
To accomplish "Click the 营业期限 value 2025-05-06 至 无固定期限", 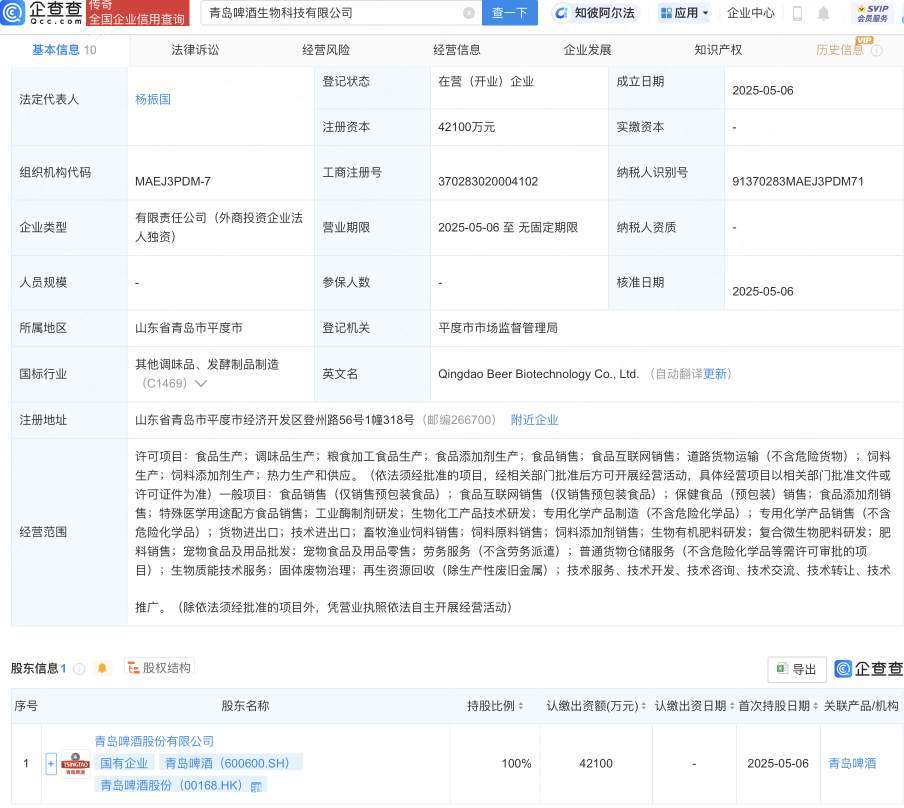I will point(508,227).
